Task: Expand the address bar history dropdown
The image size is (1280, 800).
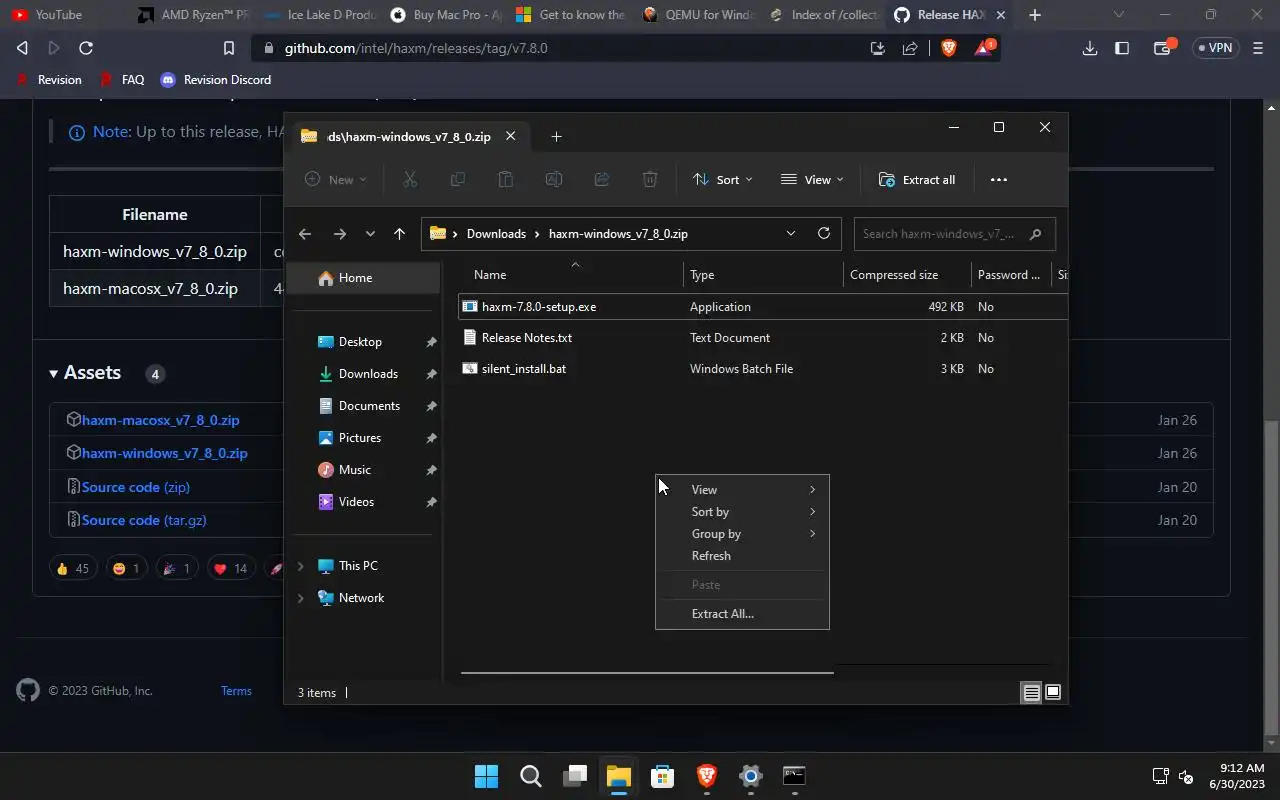Action: [791, 233]
